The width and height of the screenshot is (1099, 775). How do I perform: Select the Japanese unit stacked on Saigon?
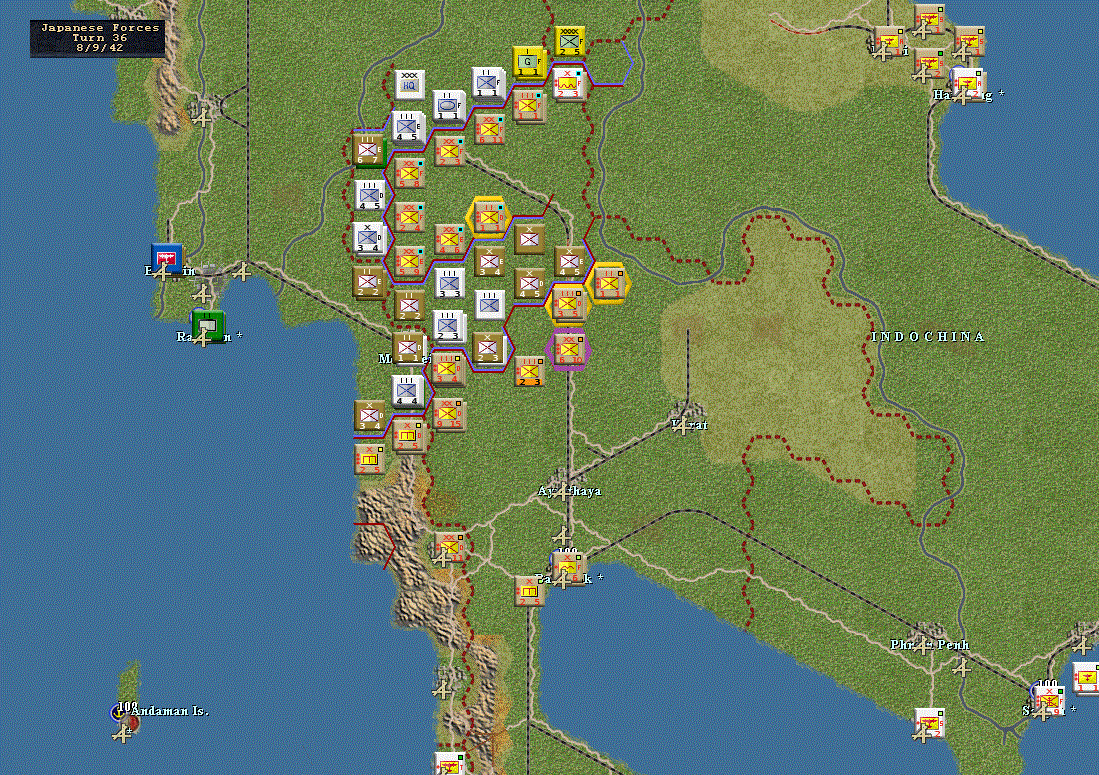coord(1050,701)
